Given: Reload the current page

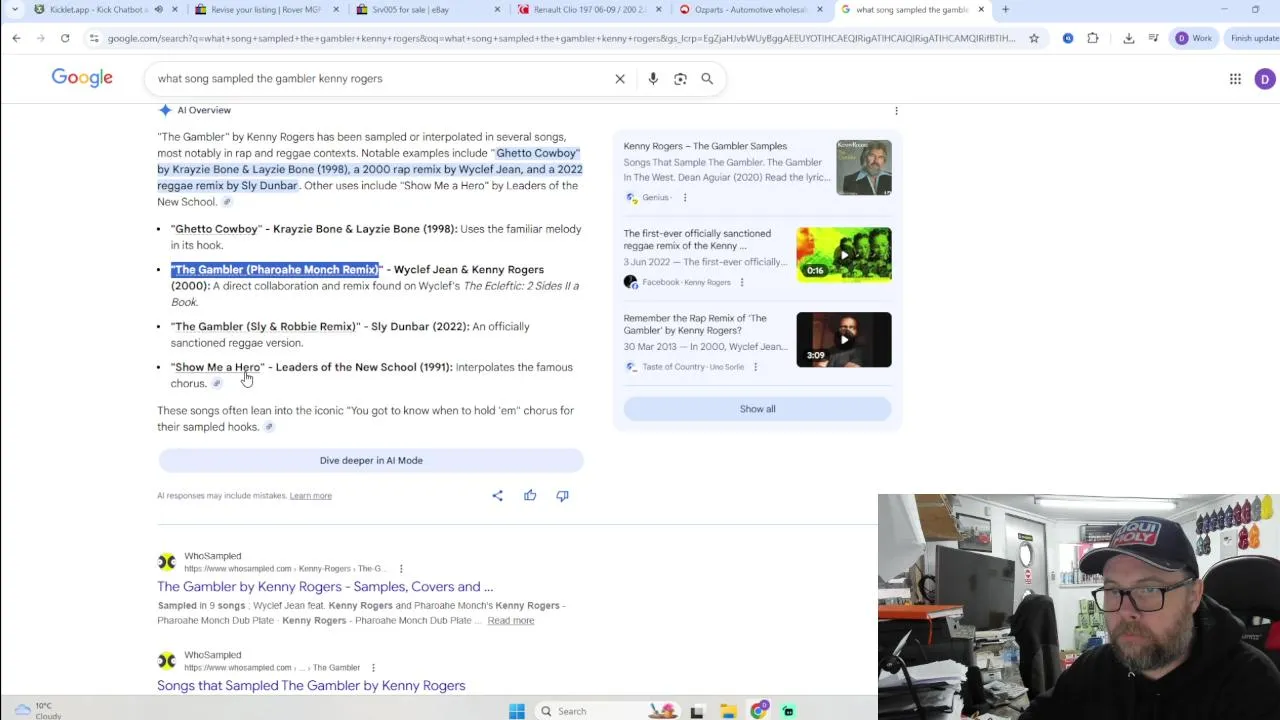Looking at the screenshot, I should click(65, 38).
